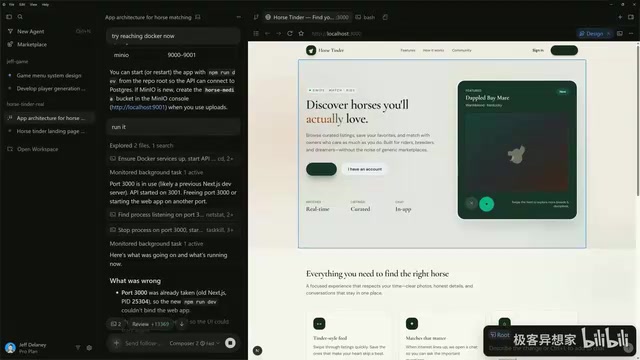Image resolution: width=640 pixels, height=360 pixels.
Task: Click dark green header button
Action: (564, 50)
